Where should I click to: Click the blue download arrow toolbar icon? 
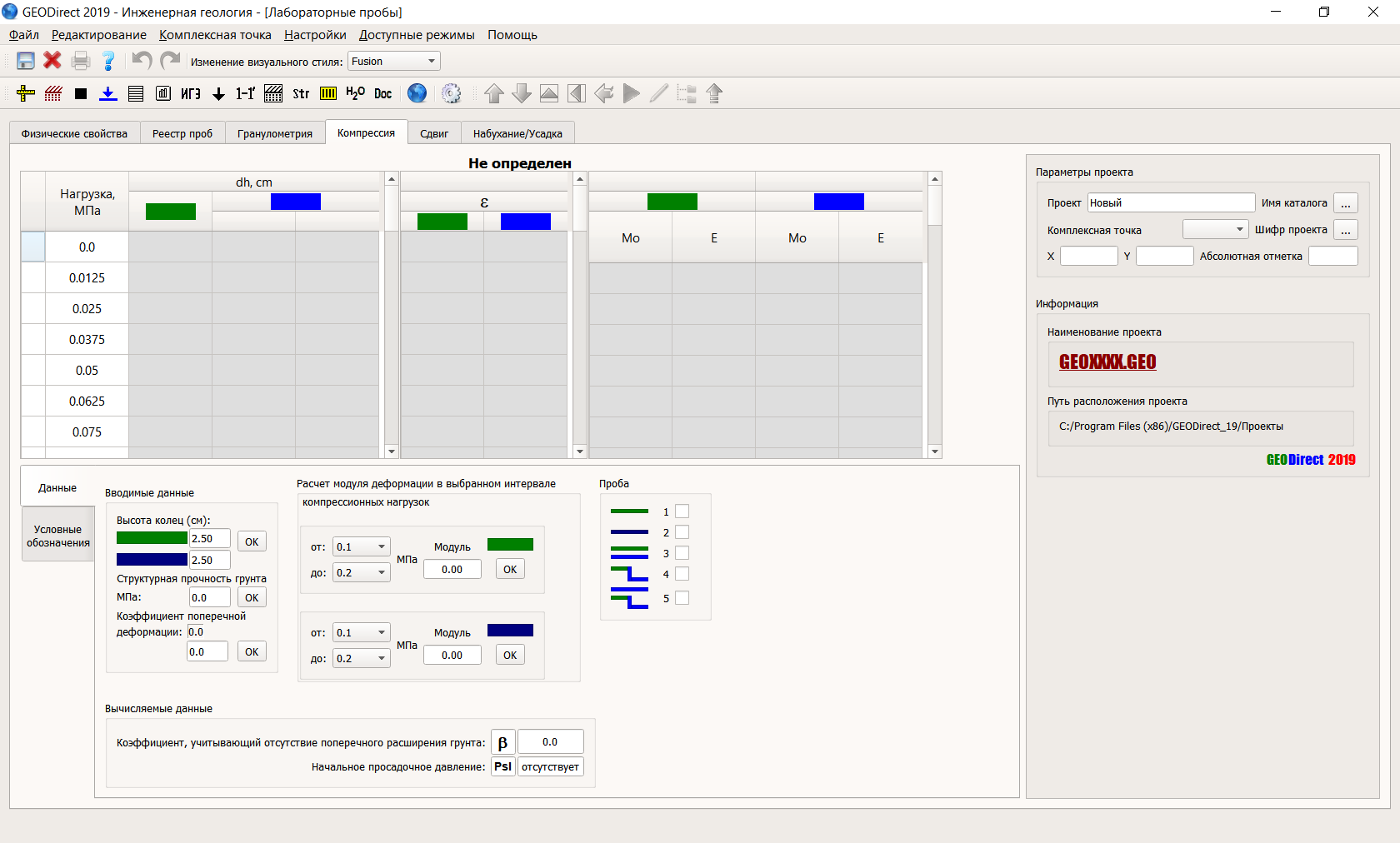(108, 93)
